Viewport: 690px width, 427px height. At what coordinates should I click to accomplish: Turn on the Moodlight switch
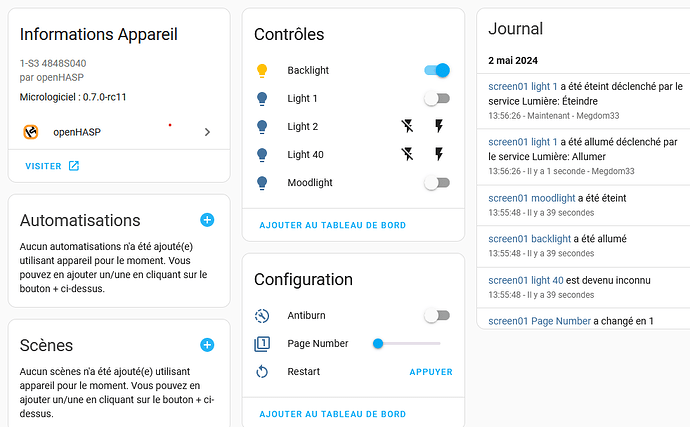click(x=437, y=183)
